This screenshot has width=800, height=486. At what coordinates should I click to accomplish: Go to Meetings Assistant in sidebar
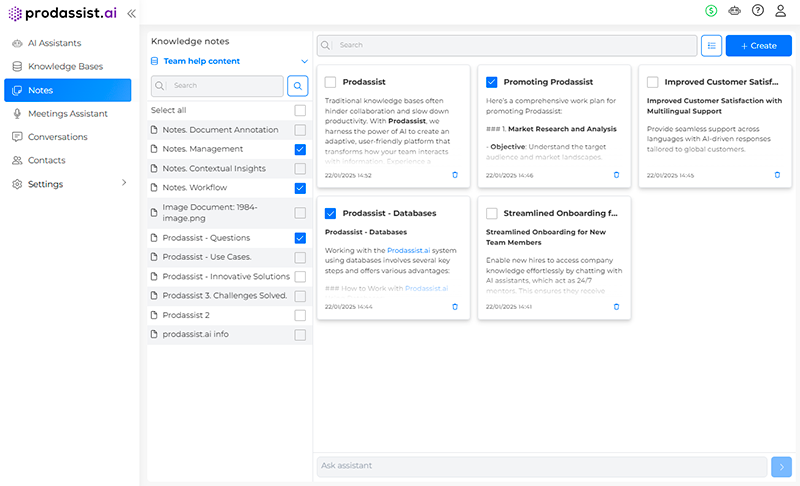pyautogui.click(x=67, y=114)
